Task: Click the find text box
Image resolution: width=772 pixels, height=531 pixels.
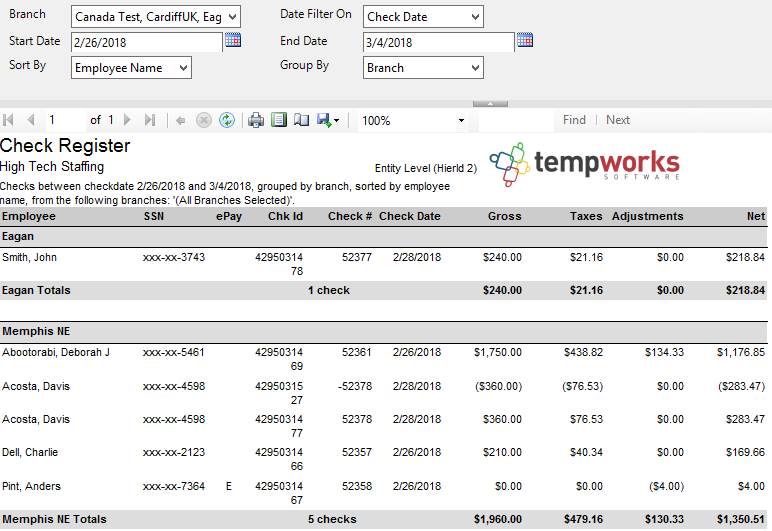Action: point(516,121)
